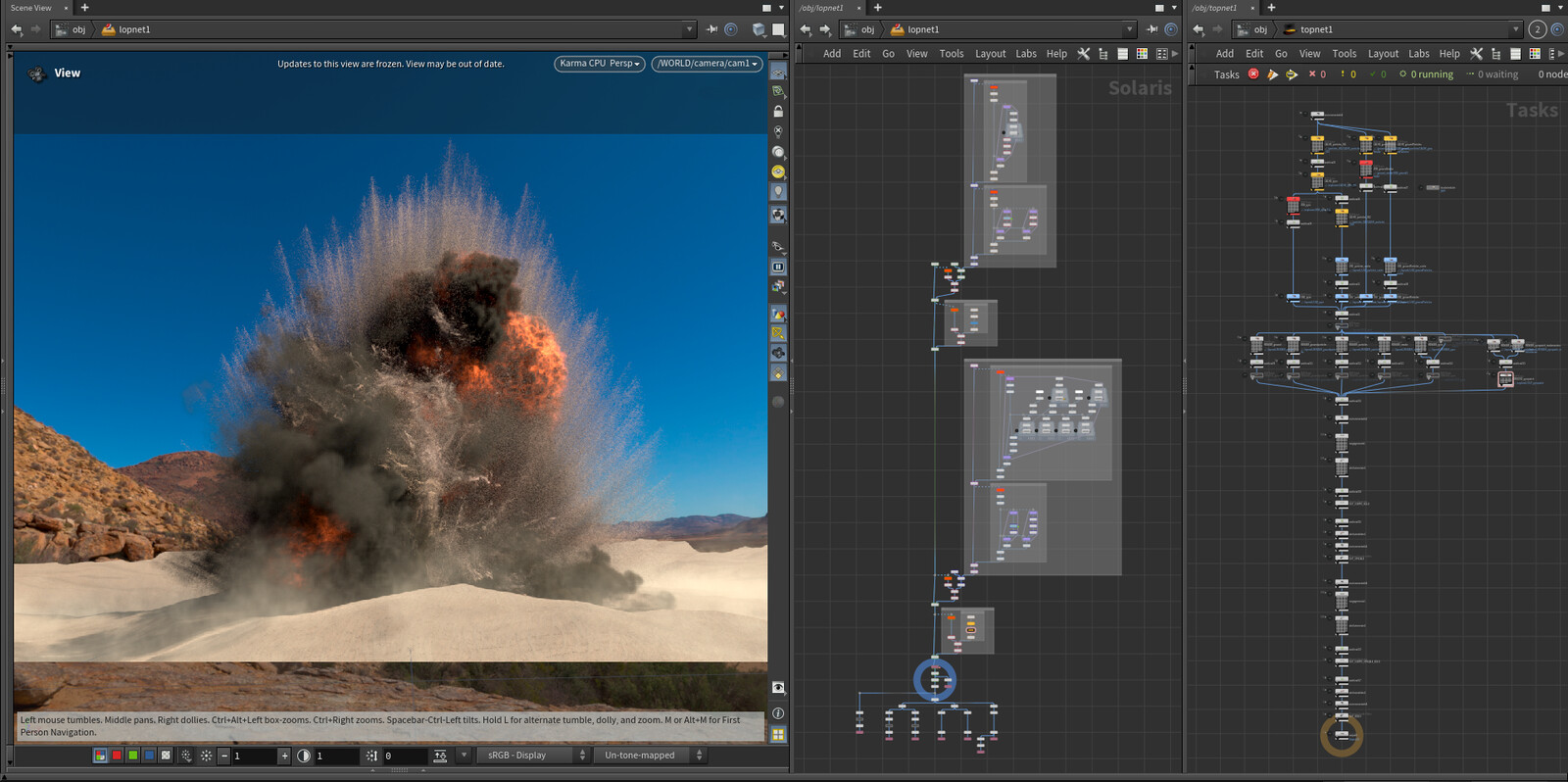Open the Layout menu in lopnet1 network pane
The width and height of the screenshot is (1568, 782).
pyautogui.click(x=991, y=54)
